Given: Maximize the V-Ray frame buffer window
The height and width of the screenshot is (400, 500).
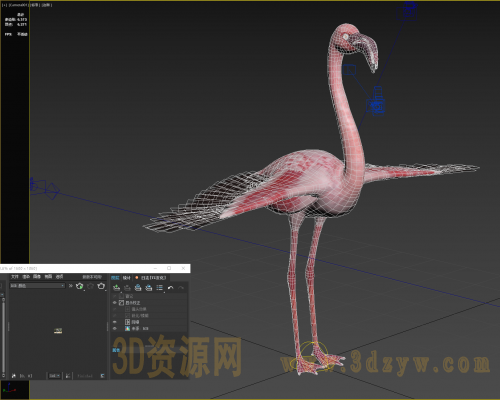Looking at the screenshot, I should point(169,268).
